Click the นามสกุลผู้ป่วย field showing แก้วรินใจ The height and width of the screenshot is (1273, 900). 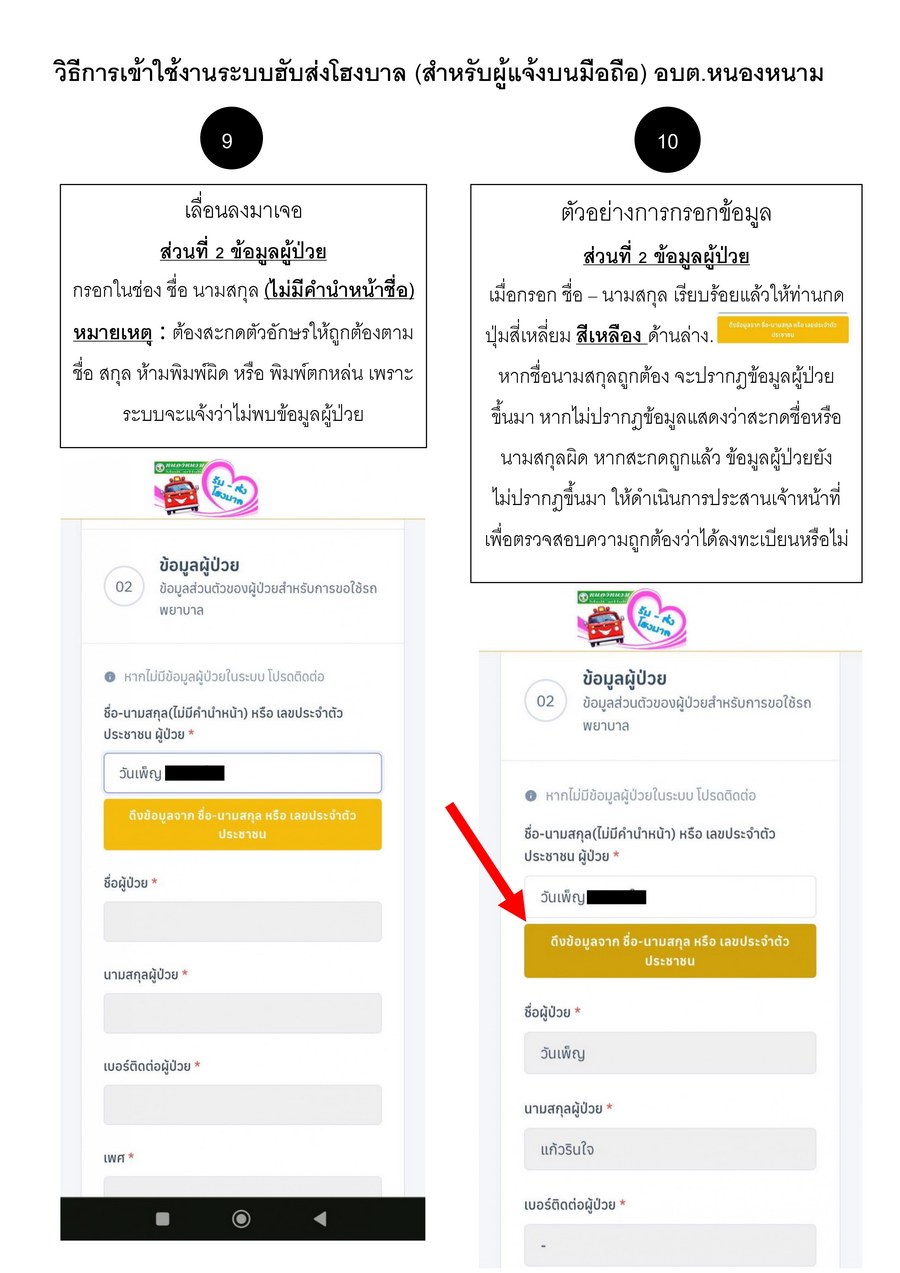[x=670, y=1149]
